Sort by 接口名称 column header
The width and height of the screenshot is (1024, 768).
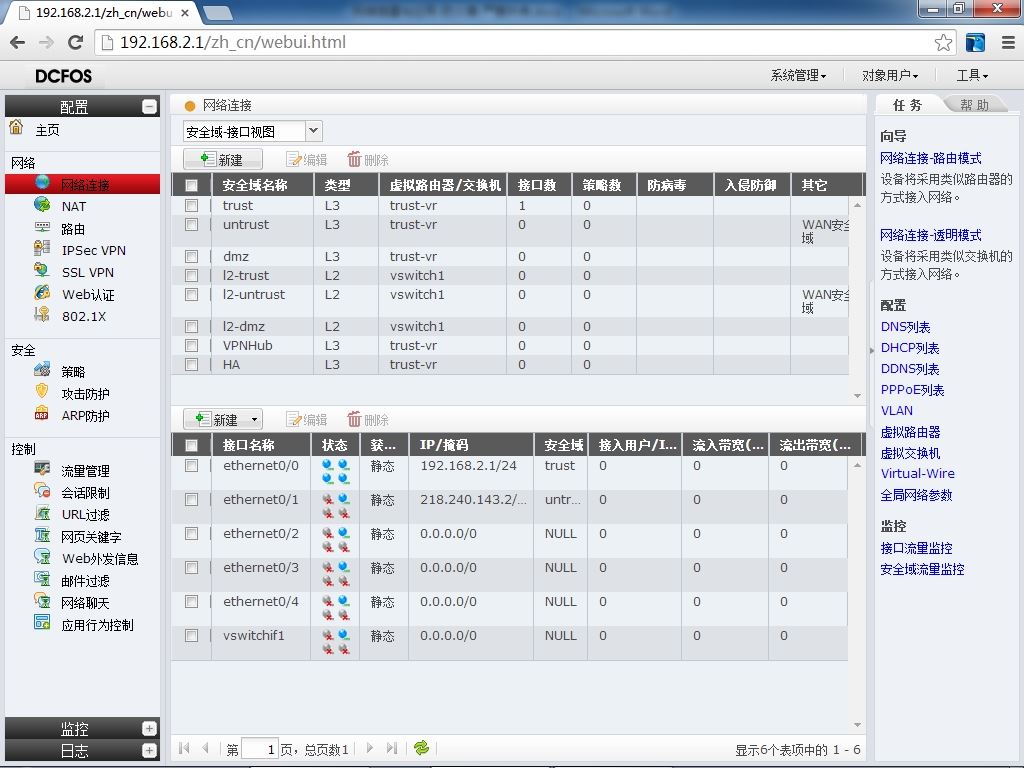coord(261,445)
